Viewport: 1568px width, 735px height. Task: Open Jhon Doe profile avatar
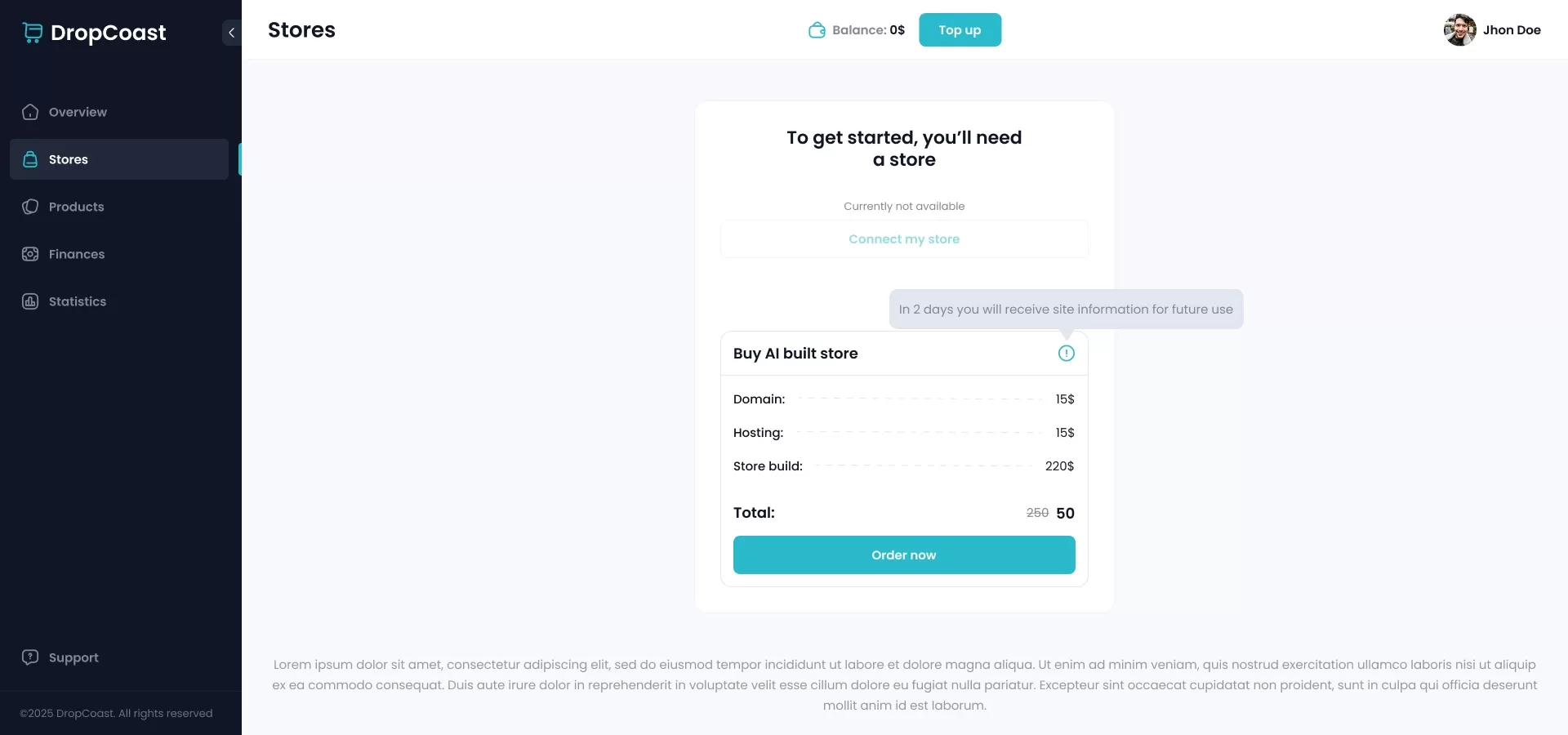pos(1459,30)
